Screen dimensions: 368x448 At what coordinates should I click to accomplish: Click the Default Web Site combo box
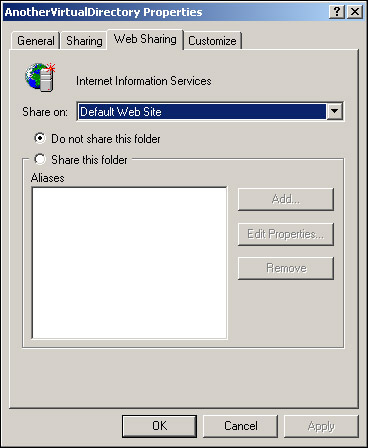tap(210, 111)
